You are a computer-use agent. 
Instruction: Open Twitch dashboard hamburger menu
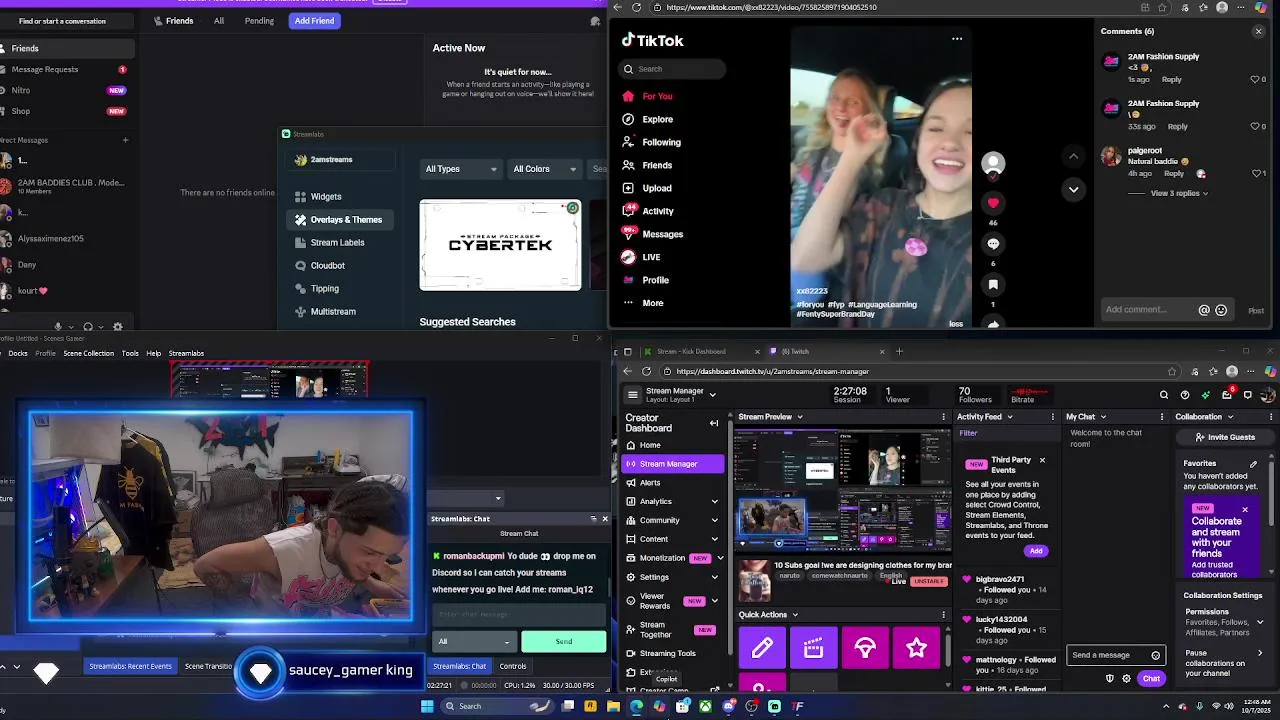click(x=632, y=395)
